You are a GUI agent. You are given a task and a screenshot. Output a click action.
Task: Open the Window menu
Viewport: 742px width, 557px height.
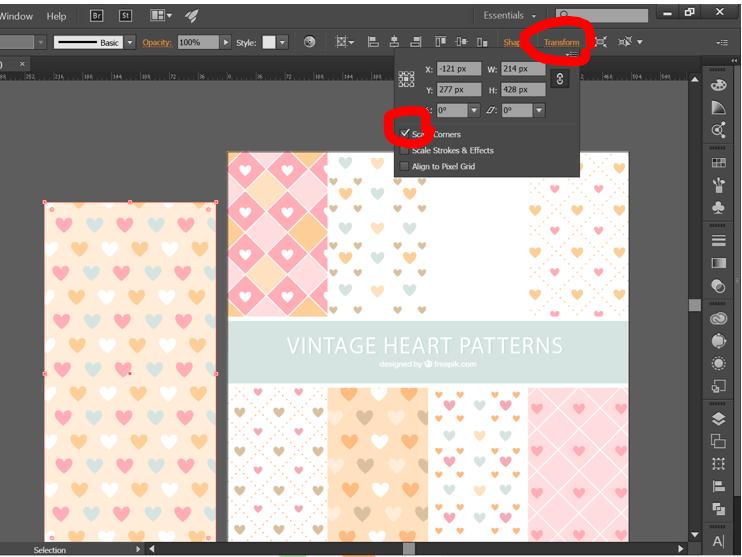[16, 16]
